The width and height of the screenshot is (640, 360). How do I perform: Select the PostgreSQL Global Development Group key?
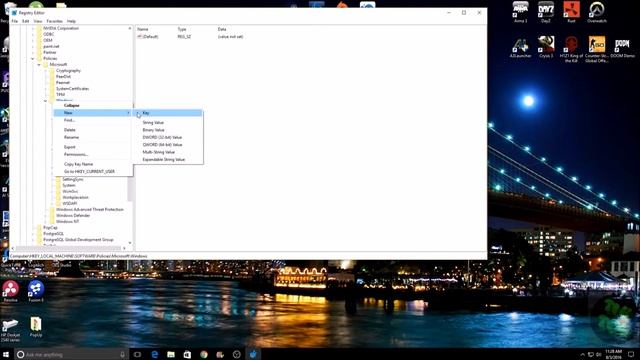point(78,240)
